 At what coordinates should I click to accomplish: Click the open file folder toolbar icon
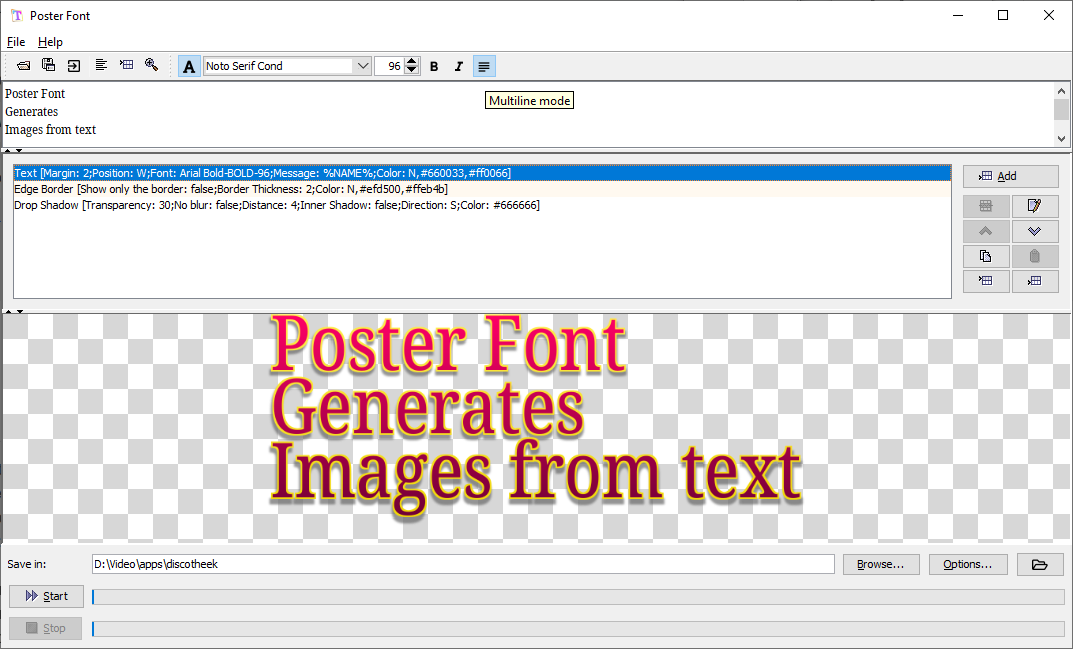coord(23,66)
